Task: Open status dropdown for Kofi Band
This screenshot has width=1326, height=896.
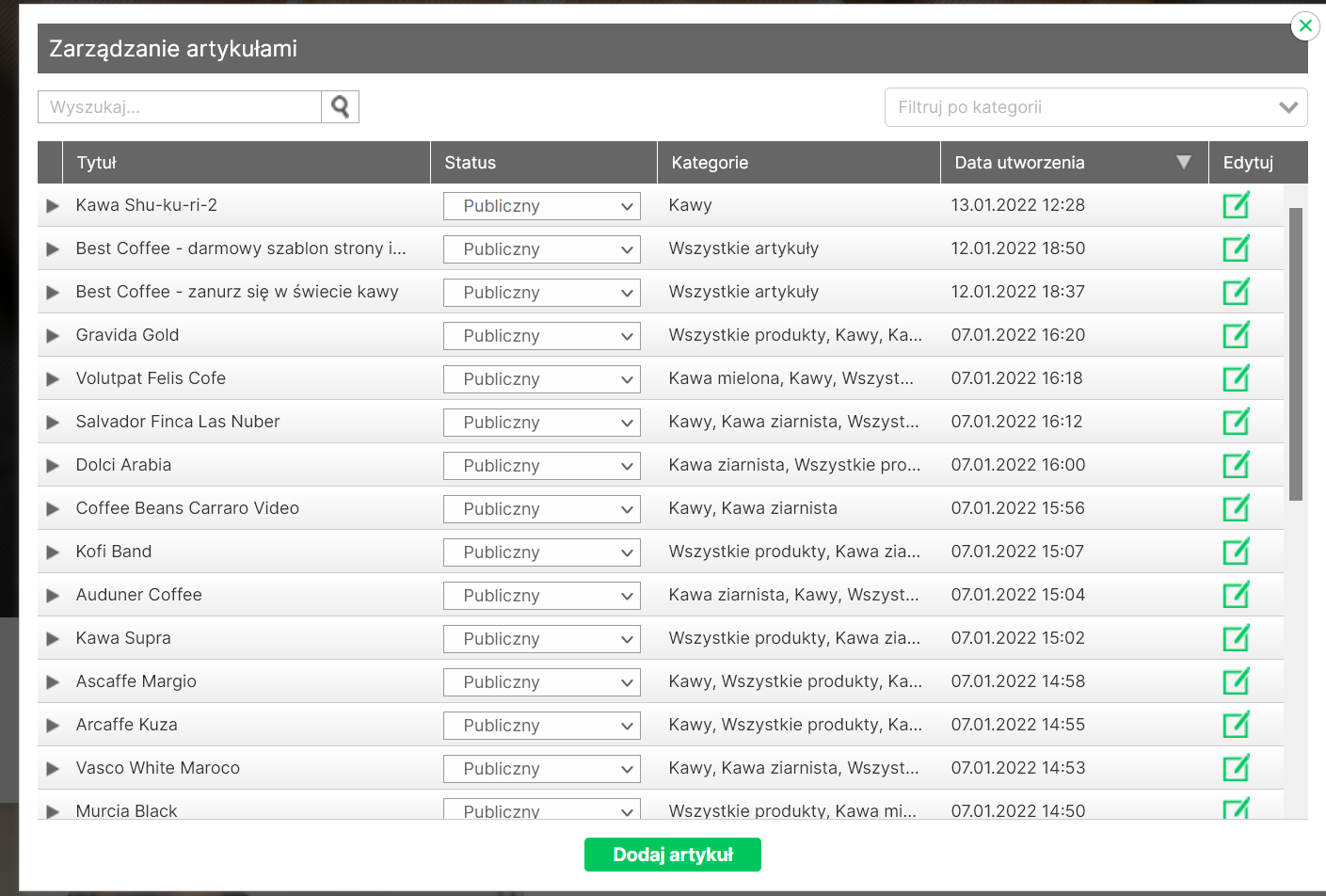Action: 542,552
